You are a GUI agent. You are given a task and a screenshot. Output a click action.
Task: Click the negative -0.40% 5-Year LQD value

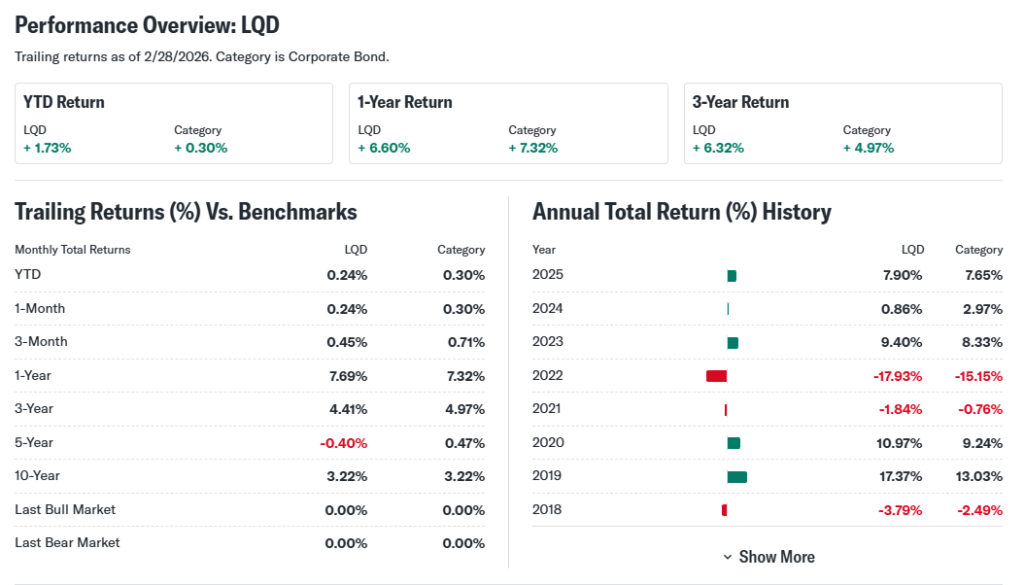pyautogui.click(x=344, y=443)
